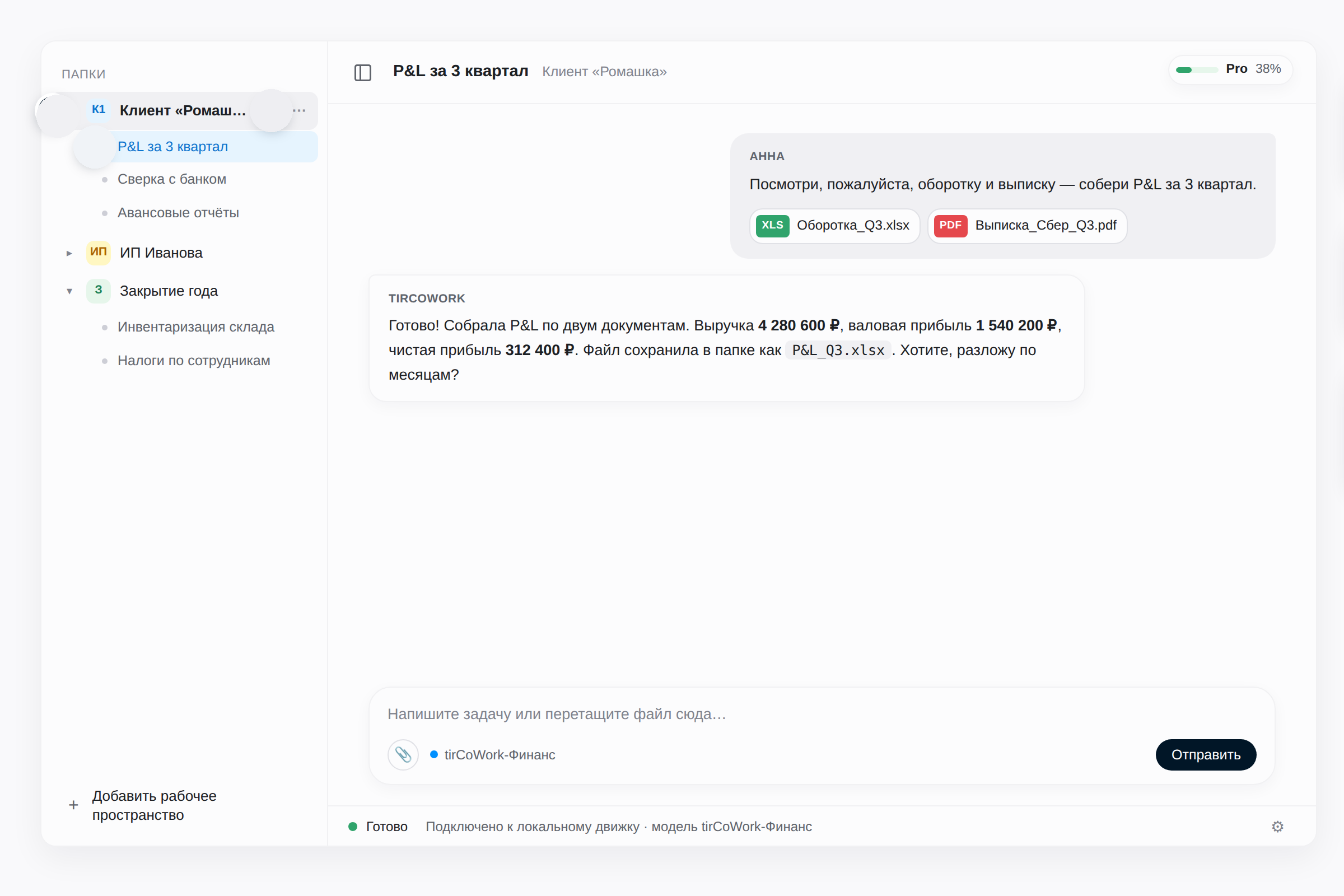Click Анна's message text about оборотку и выписку

pyautogui.click(x=1002, y=184)
